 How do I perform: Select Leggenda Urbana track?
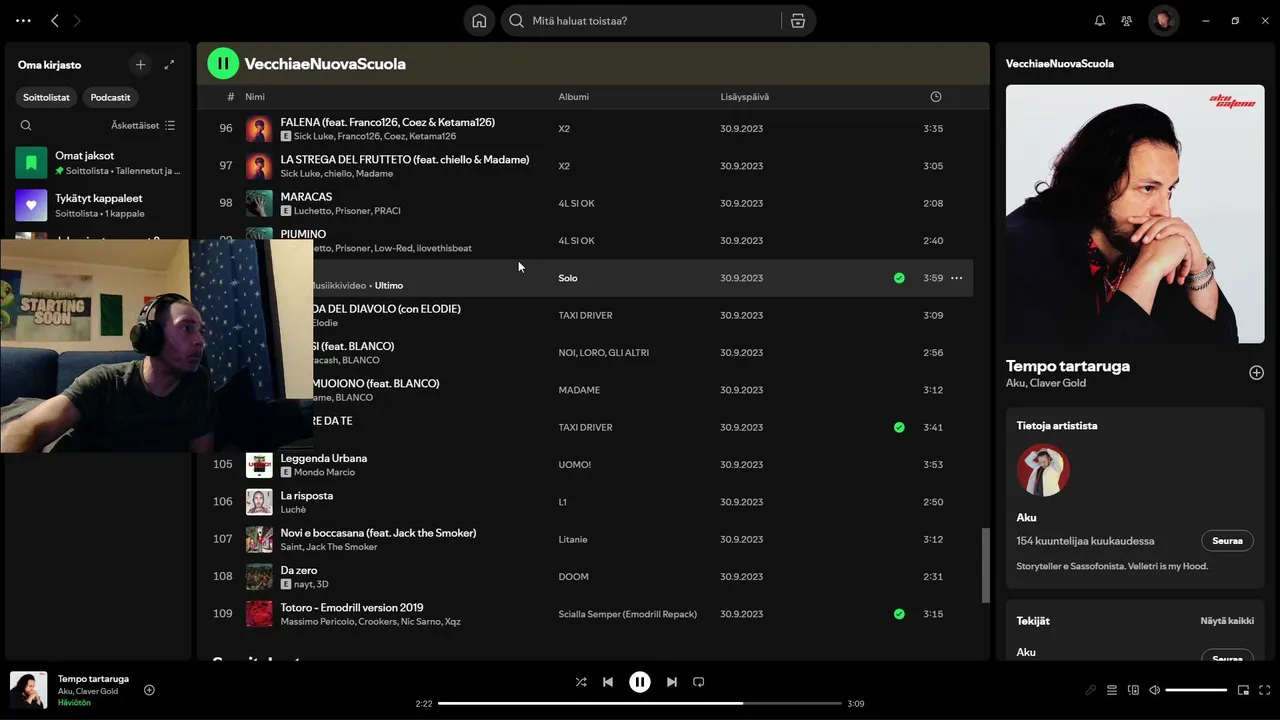point(323,458)
